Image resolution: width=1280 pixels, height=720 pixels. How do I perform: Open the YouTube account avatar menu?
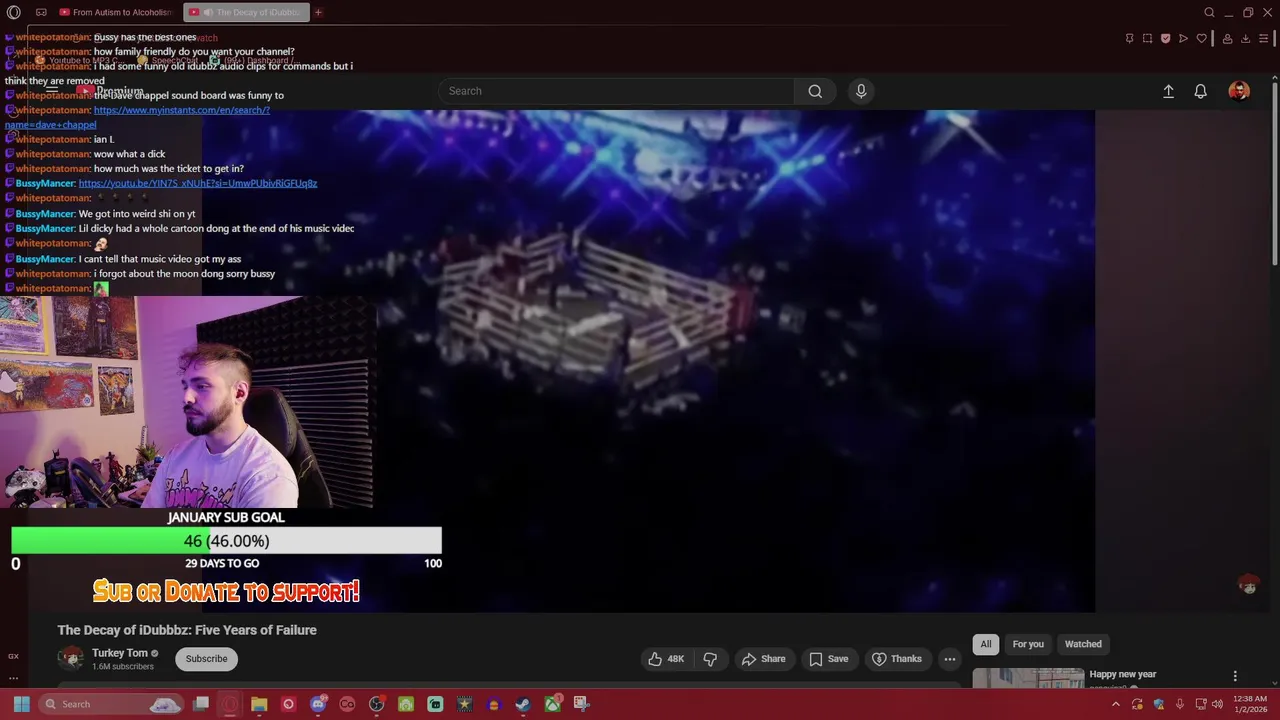(x=1239, y=91)
